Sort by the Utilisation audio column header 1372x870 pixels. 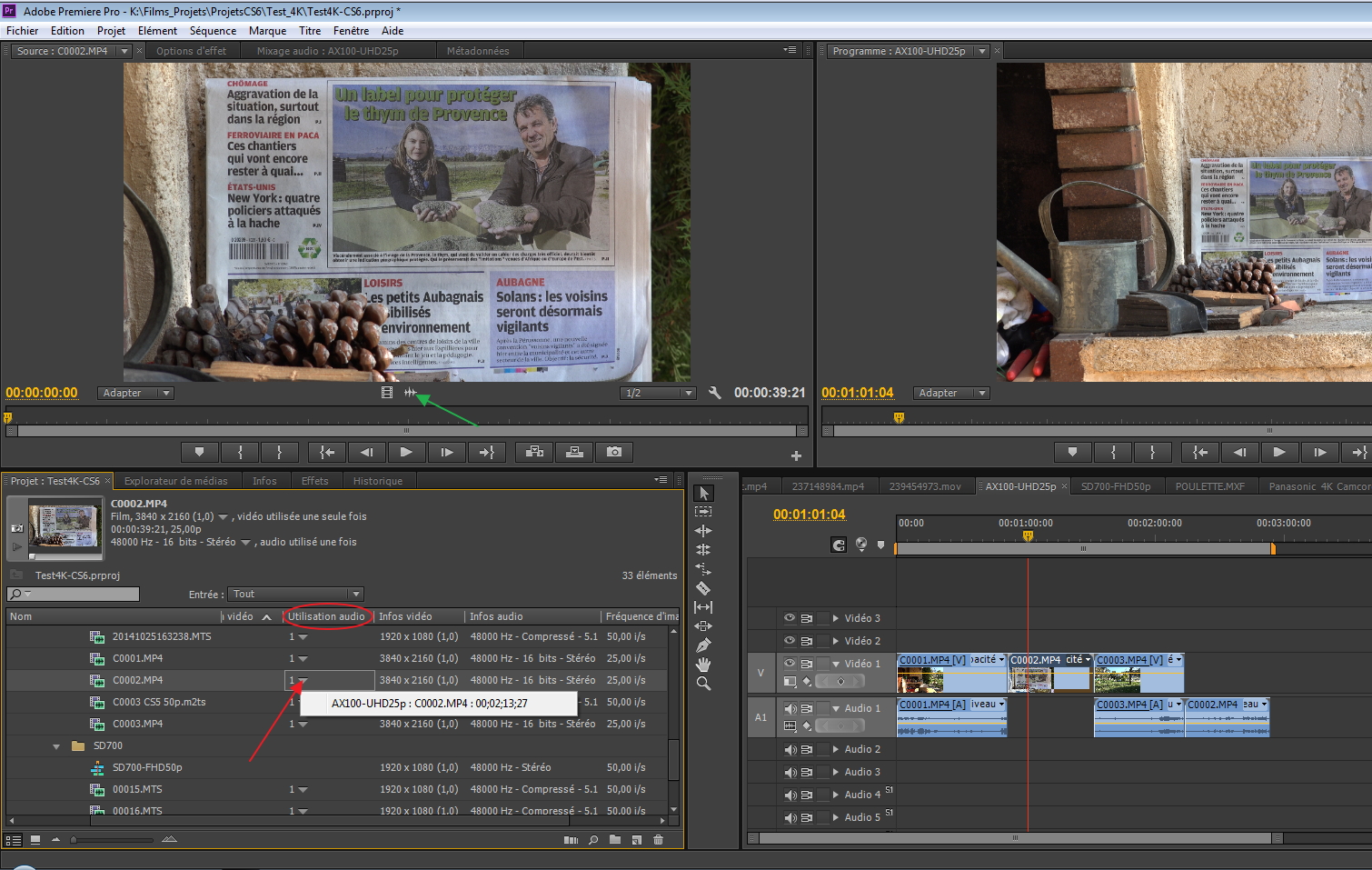click(x=326, y=616)
